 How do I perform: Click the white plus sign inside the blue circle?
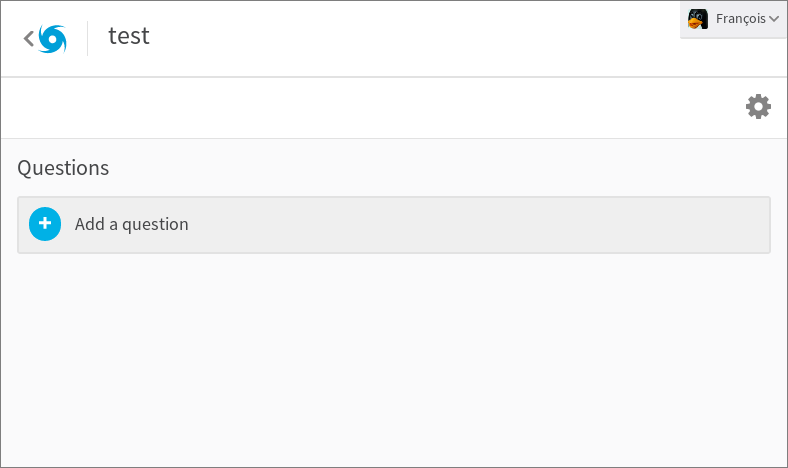45,223
